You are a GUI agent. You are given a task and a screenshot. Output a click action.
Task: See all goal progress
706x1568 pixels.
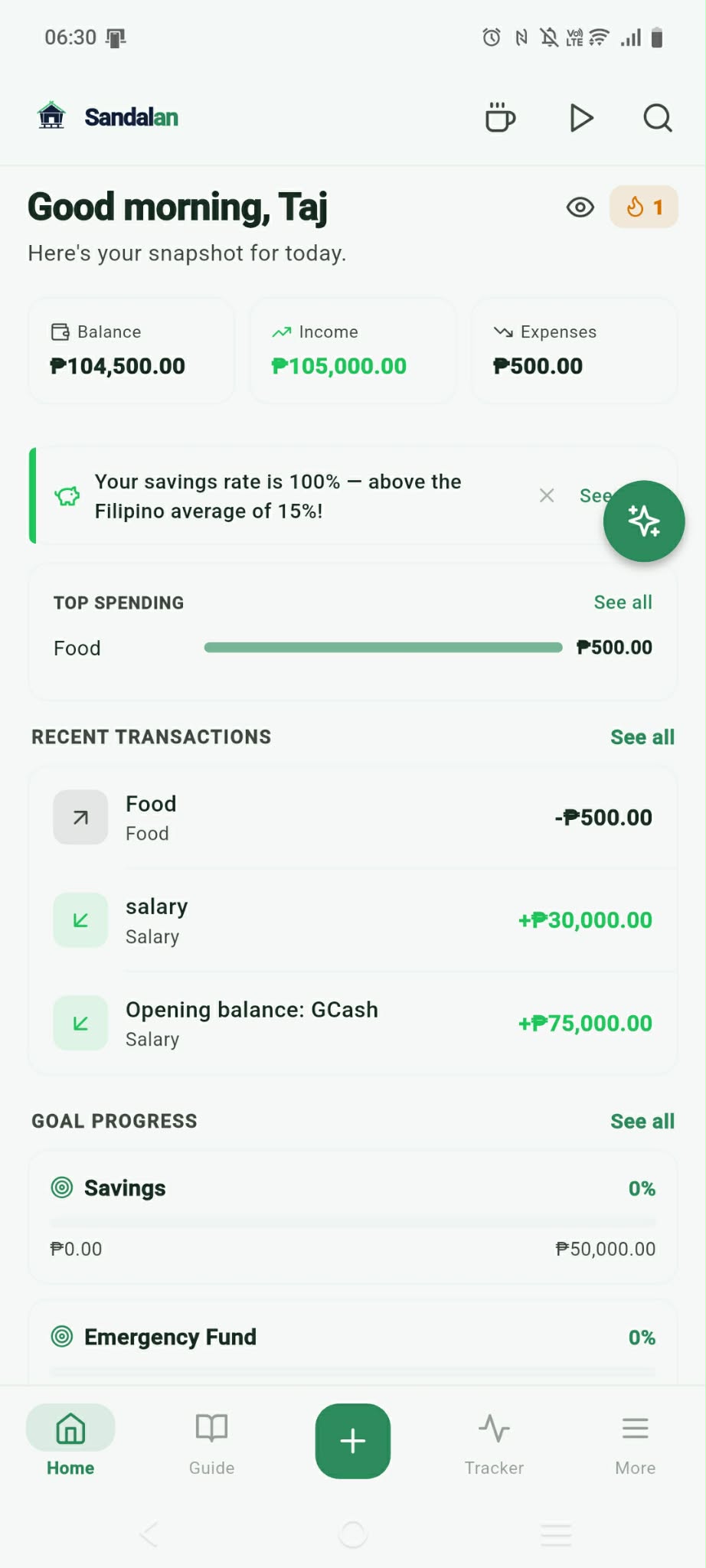(x=642, y=1122)
